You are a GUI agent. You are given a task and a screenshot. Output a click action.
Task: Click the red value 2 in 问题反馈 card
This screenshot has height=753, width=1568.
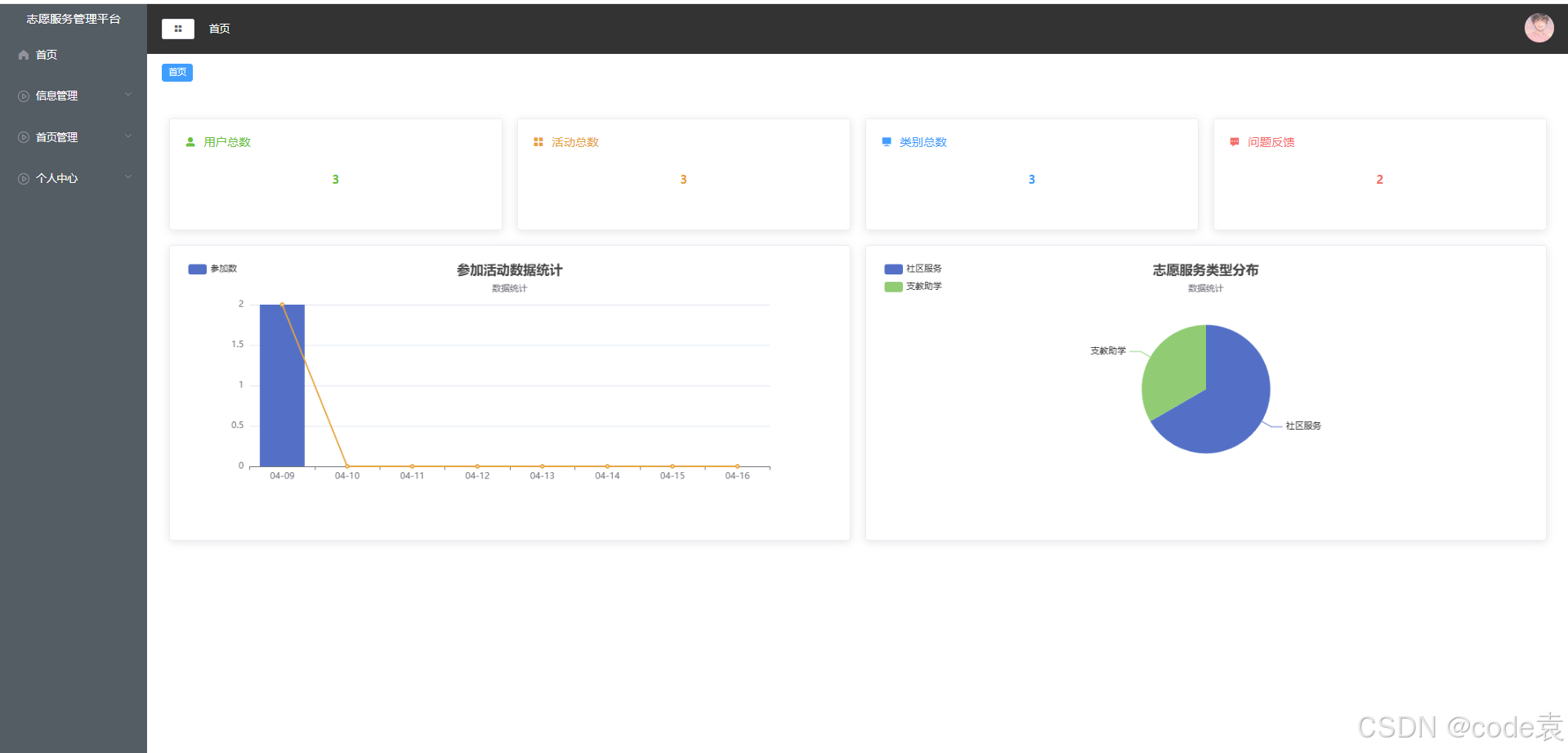[1379, 180]
